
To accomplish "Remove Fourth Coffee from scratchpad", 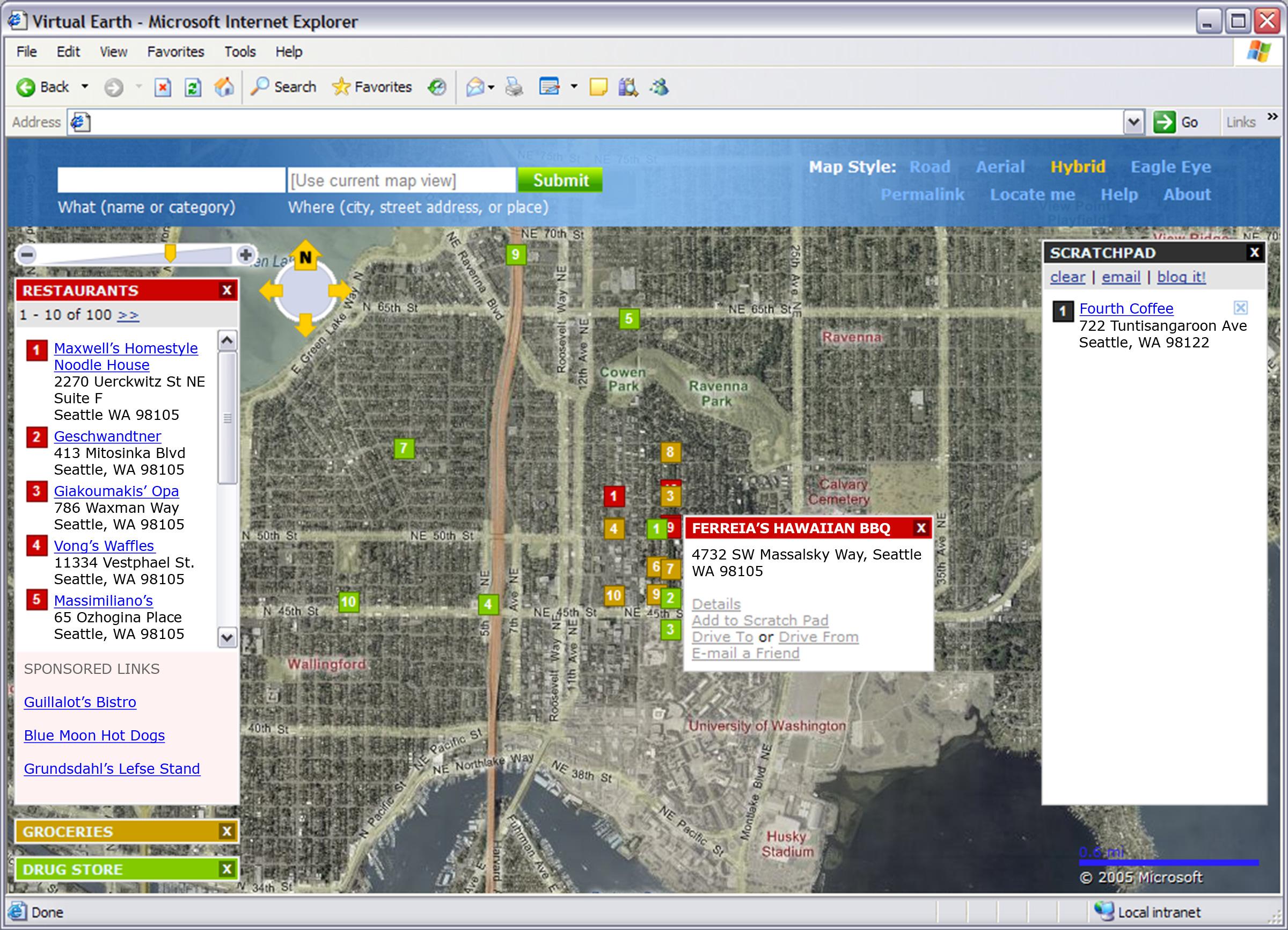I will click(1241, 308).
